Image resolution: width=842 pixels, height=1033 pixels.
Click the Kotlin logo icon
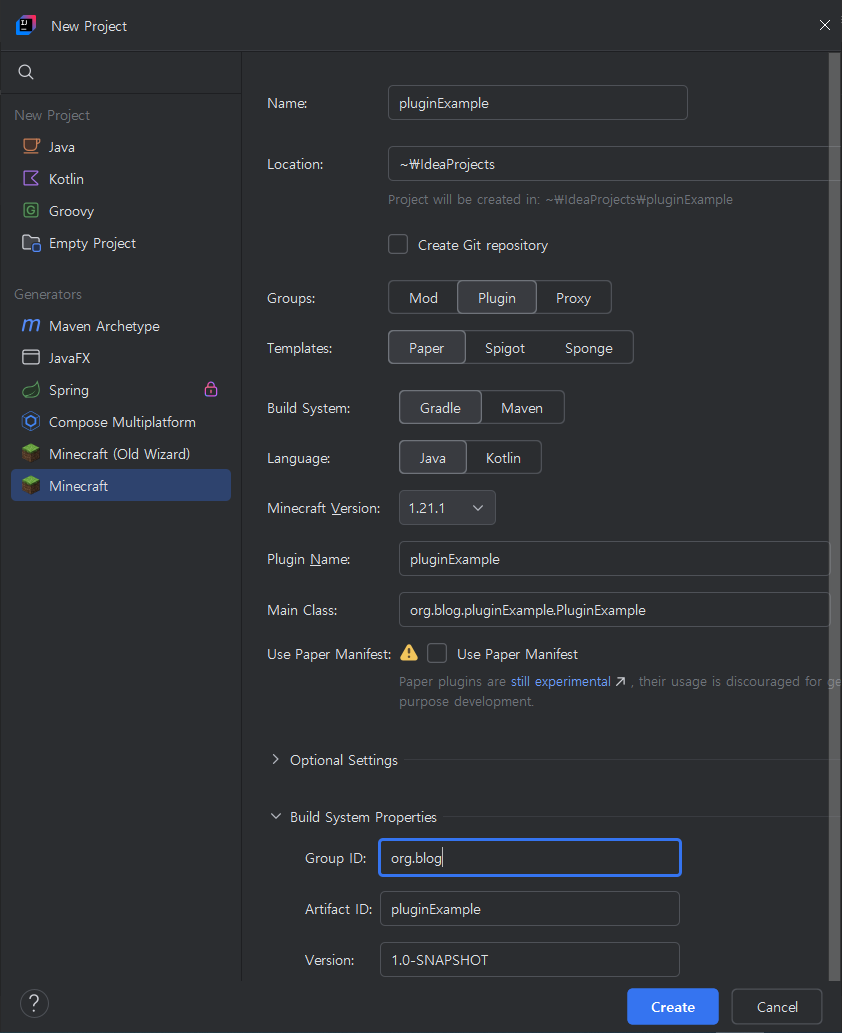[31, 179]
